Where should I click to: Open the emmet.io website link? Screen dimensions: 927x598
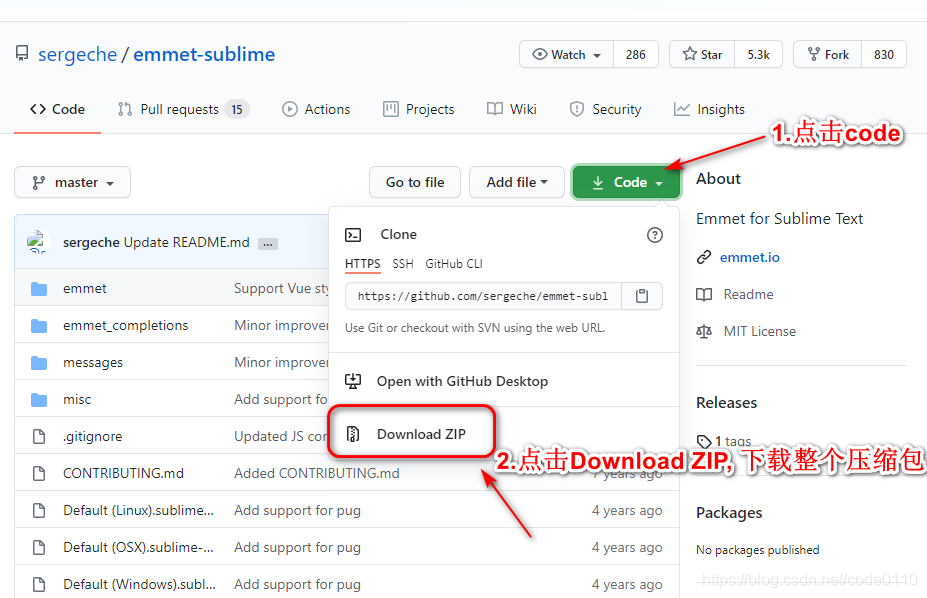pyautogui.click(x=750, y=258)
